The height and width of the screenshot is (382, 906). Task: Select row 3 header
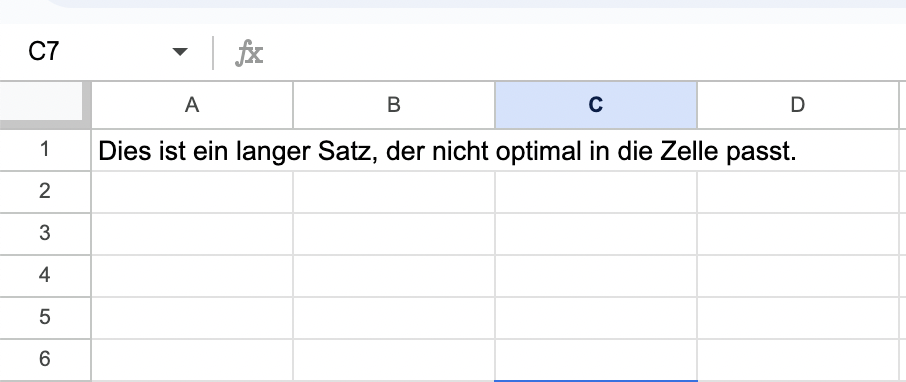pos(45,233)
